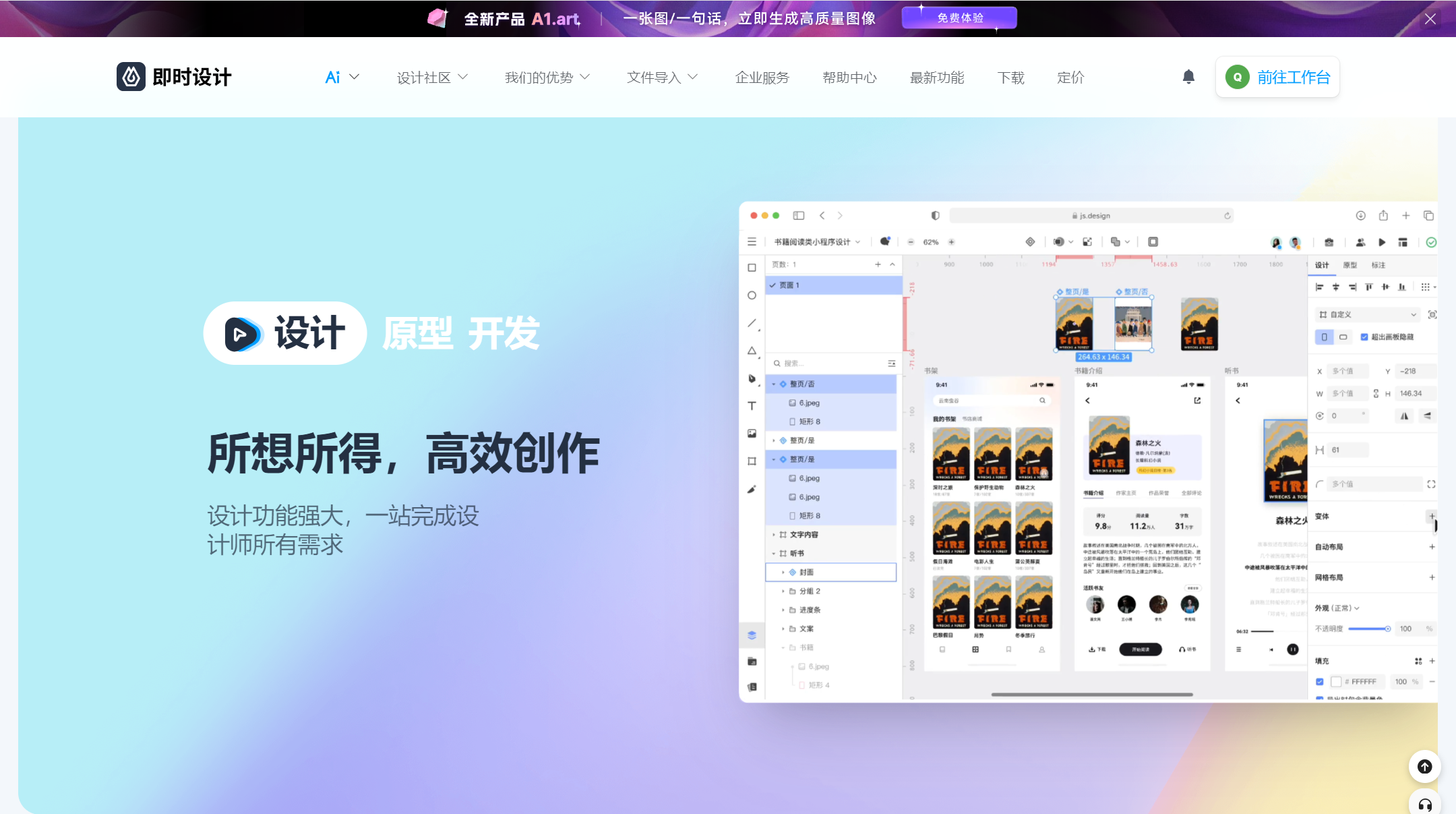Switch to the 开发 feature tab
Screen dimensions: 1456x814
[504, 333]
